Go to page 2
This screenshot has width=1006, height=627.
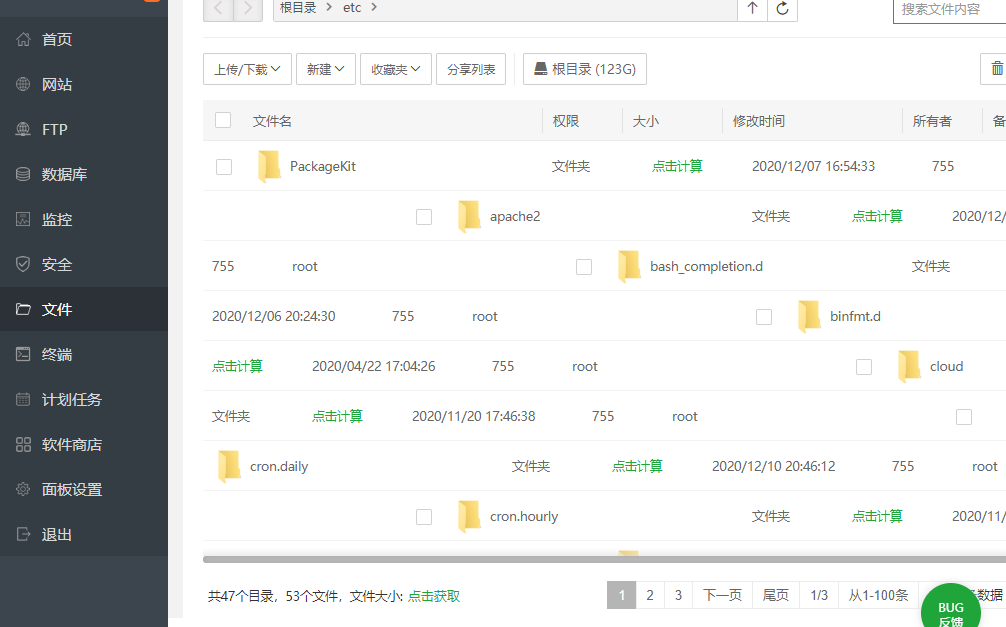pos(650,595)
